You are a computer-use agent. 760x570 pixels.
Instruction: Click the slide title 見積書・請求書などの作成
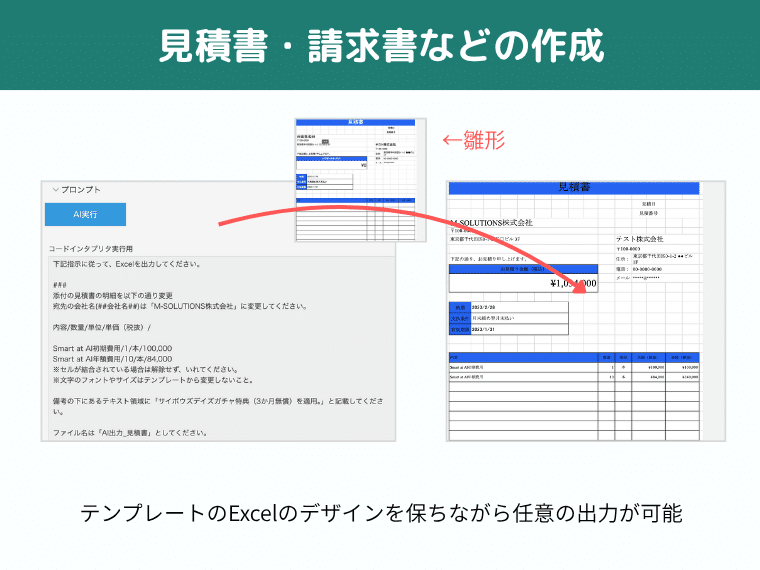pyautogui.click(x=380, y=46)
